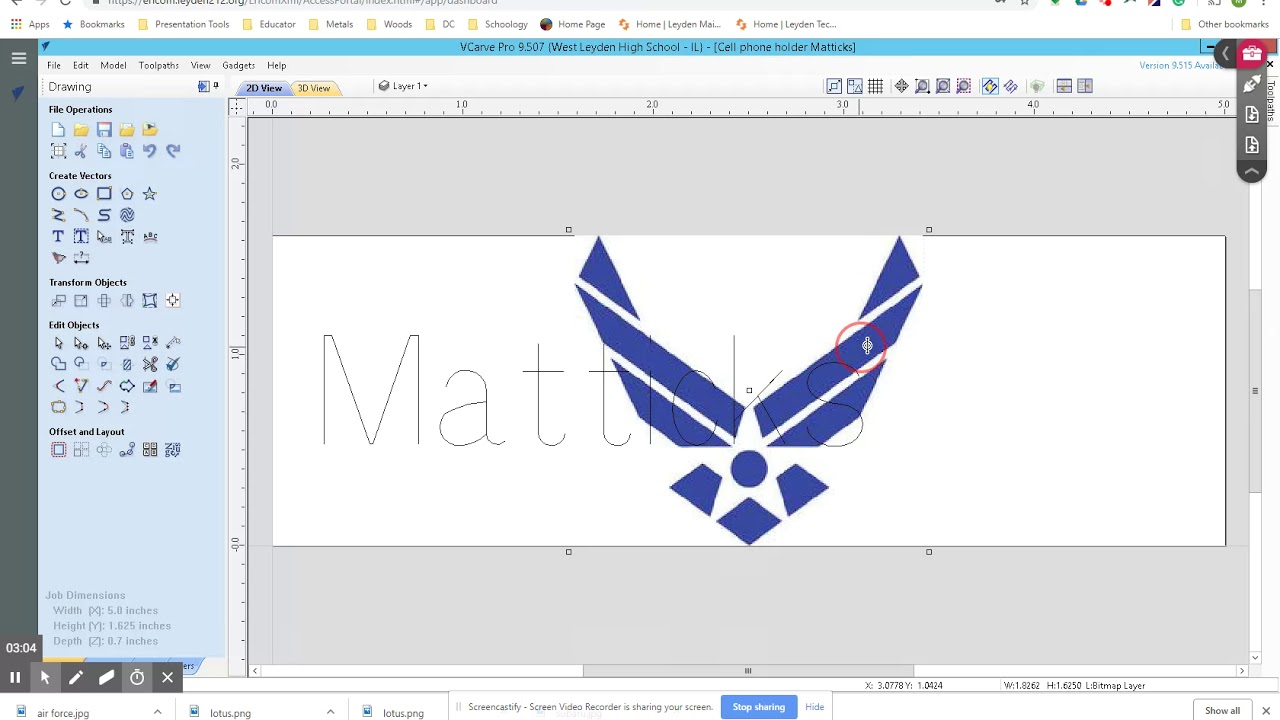
Task: Open the Layer 1 dropdown
Action: (x=403, y=87)
